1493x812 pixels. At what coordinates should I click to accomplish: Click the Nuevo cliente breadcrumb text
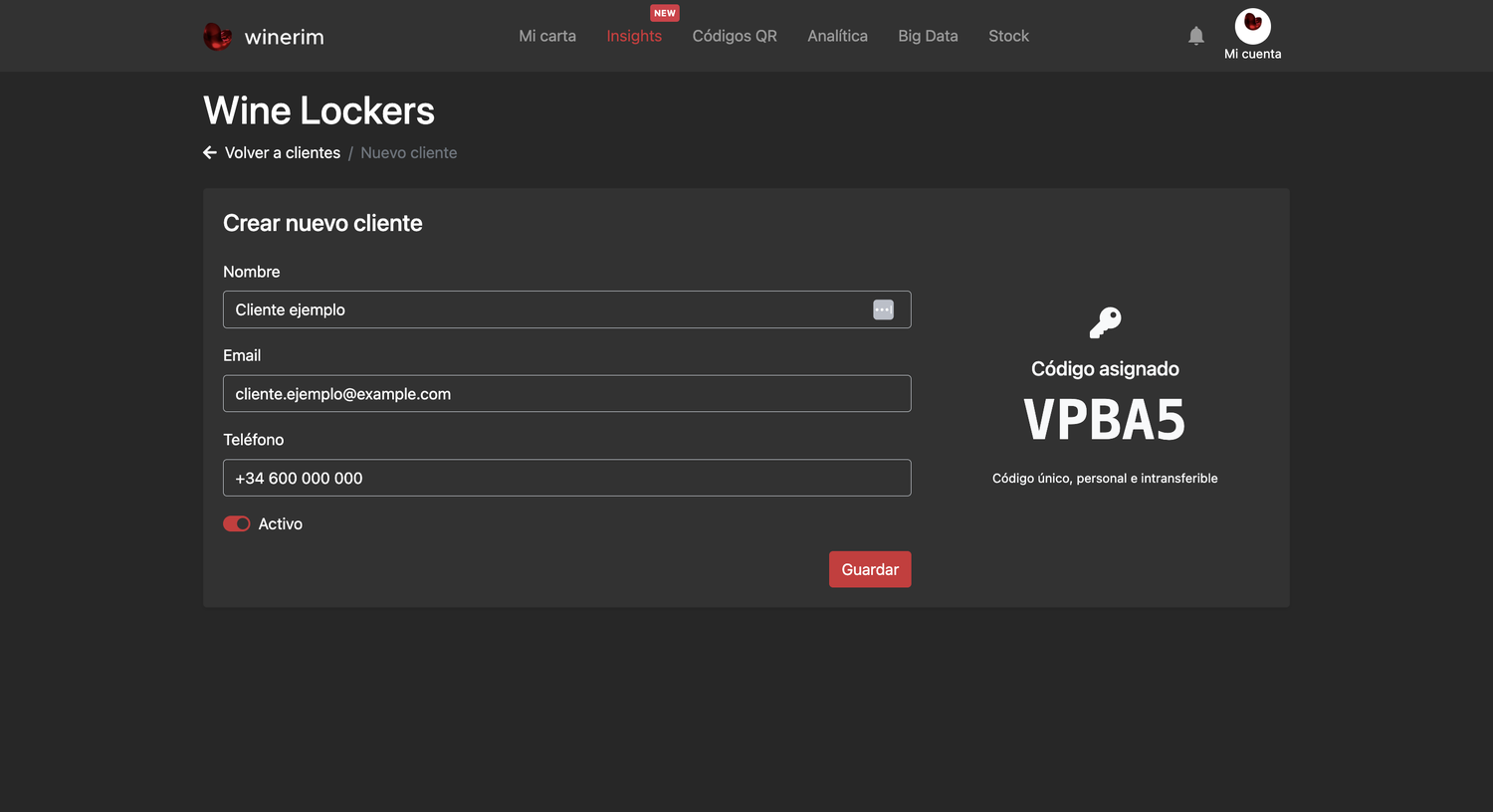pyautogui.click(x=409, y=152)
